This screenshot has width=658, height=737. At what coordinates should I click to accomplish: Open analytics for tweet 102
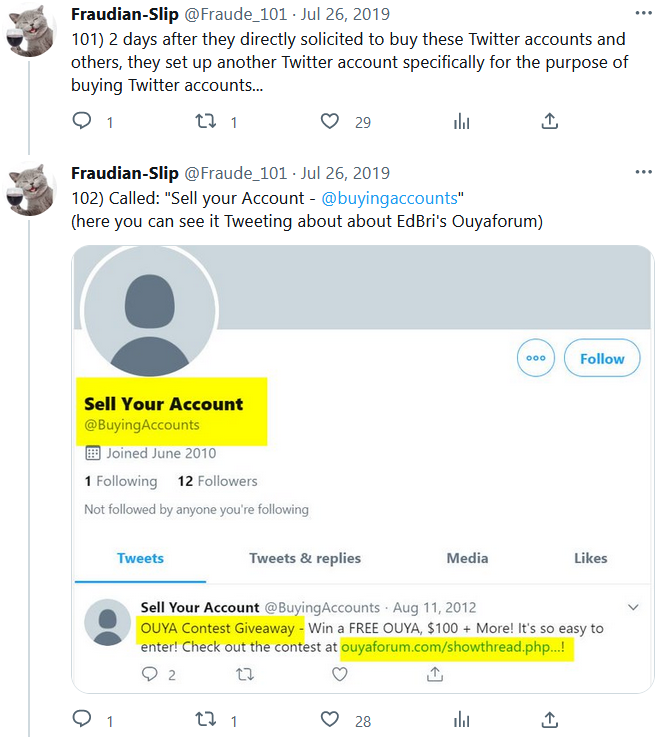click(x=461, y=720)
